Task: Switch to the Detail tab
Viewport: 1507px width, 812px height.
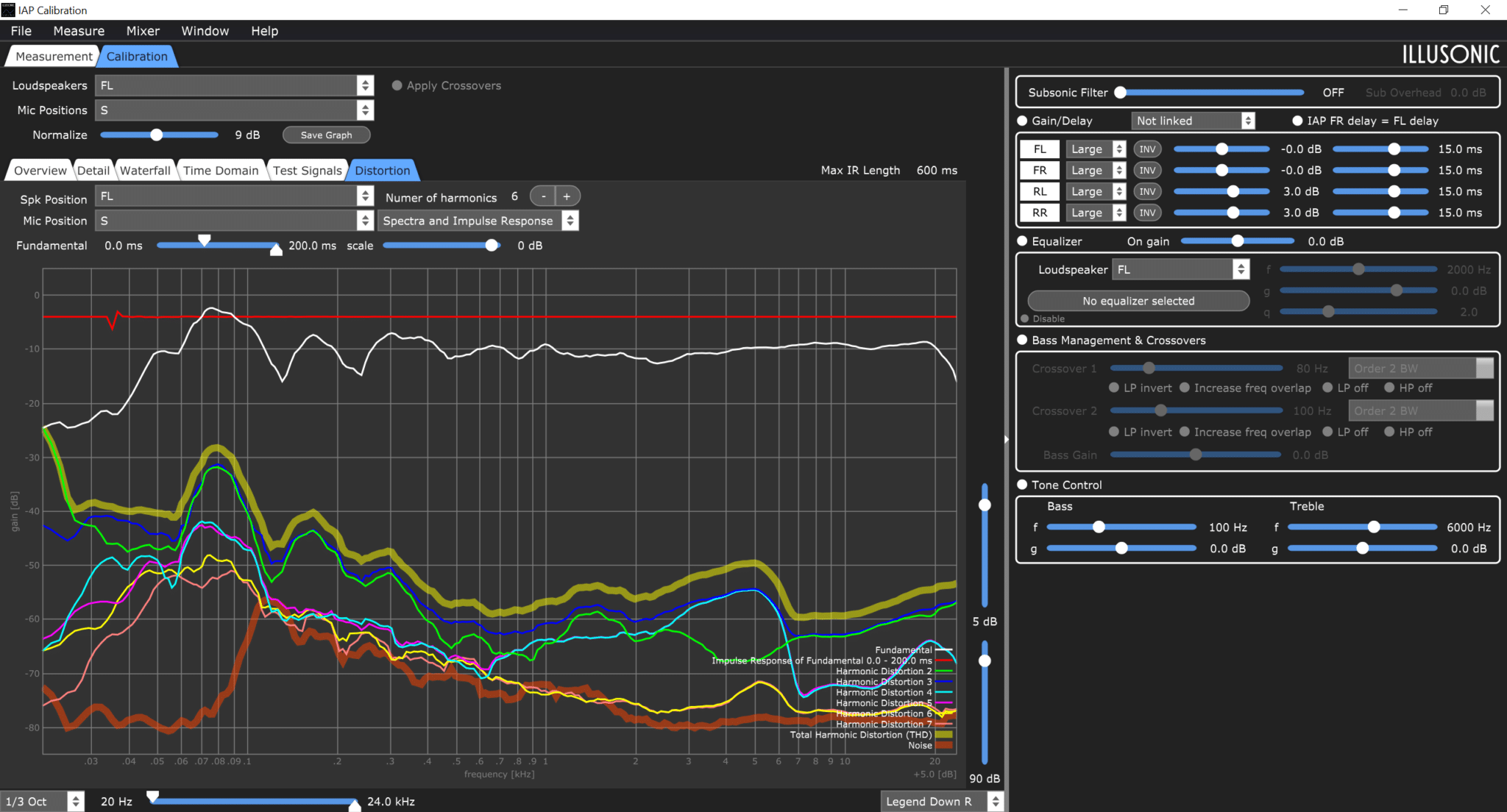Action: click(93, 171)
